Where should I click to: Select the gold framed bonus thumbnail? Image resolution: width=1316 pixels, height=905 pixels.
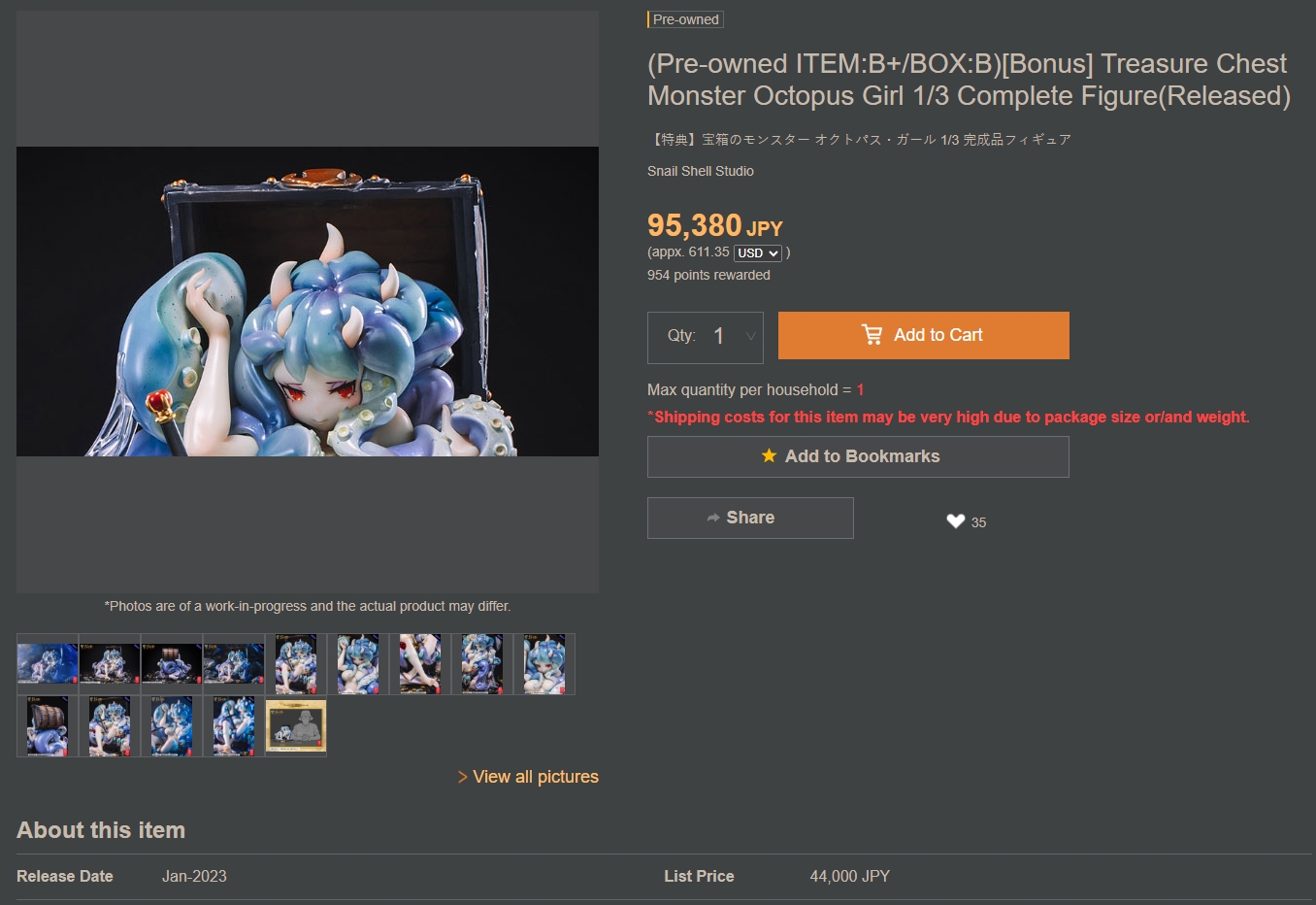296,726
